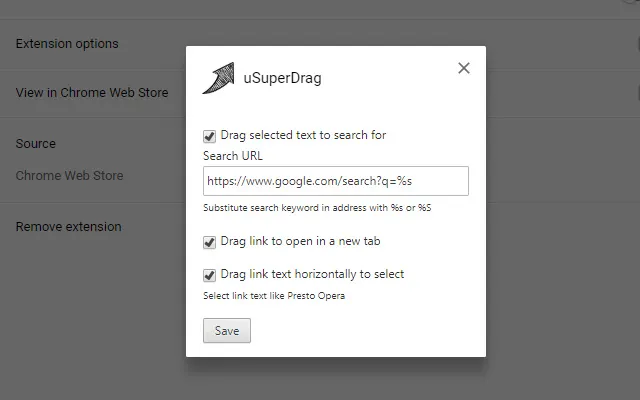Open View in Chrome Web Store
This screenshot has width=640, height=400.
click(92, 93)
